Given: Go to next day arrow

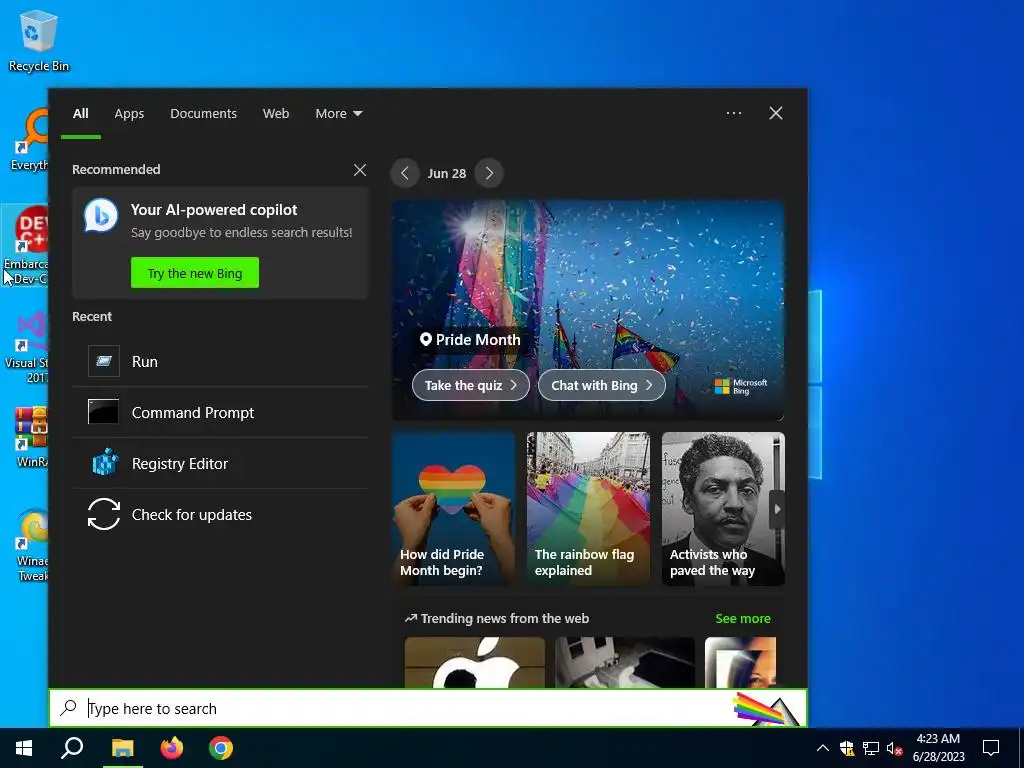Looking at the screenshot, I should coord(489,173).
